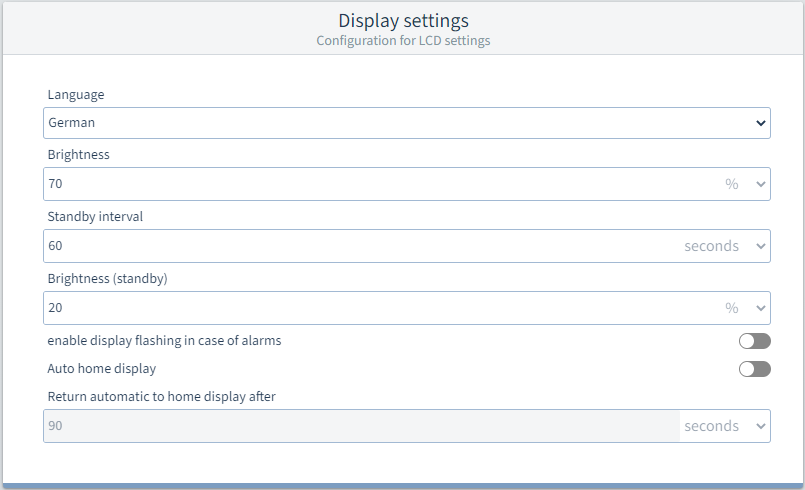Click the Display settings heading
The image size is (805, 490).
[x=404, y=21]
